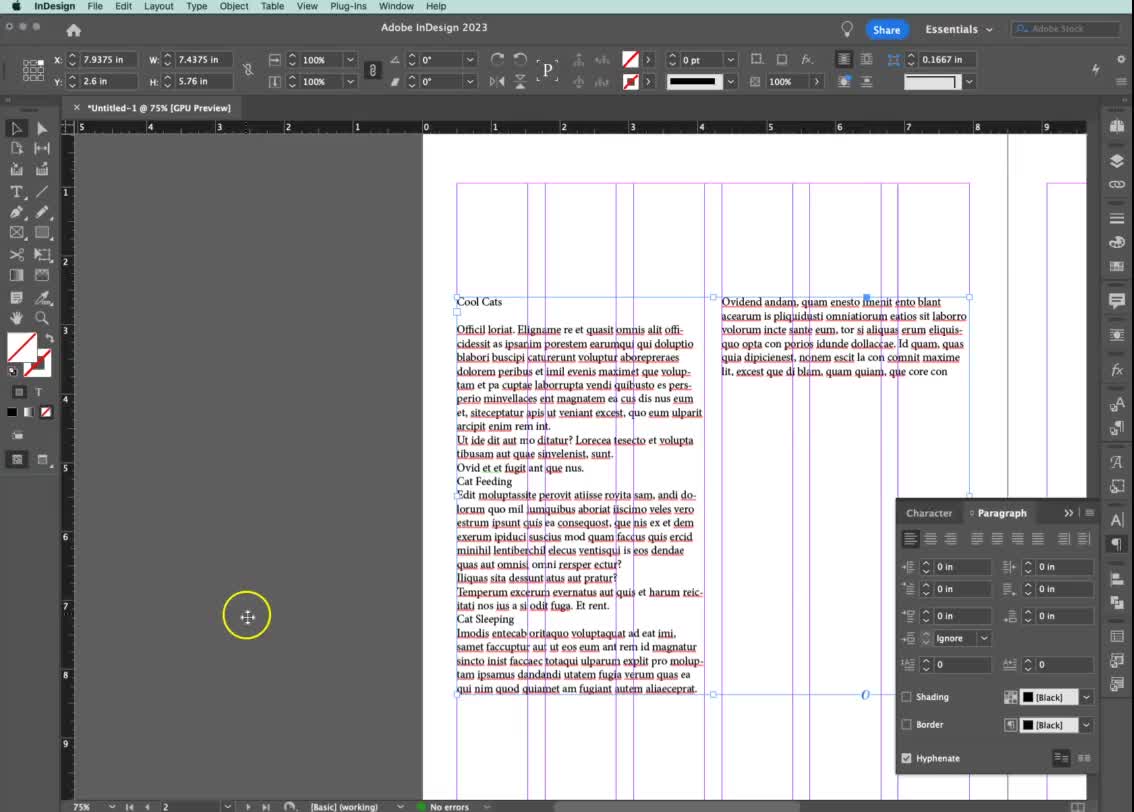Enable the Border checkbox
Image resolution: width=1134 pixels, height=812 pixels.
point(907,724)
